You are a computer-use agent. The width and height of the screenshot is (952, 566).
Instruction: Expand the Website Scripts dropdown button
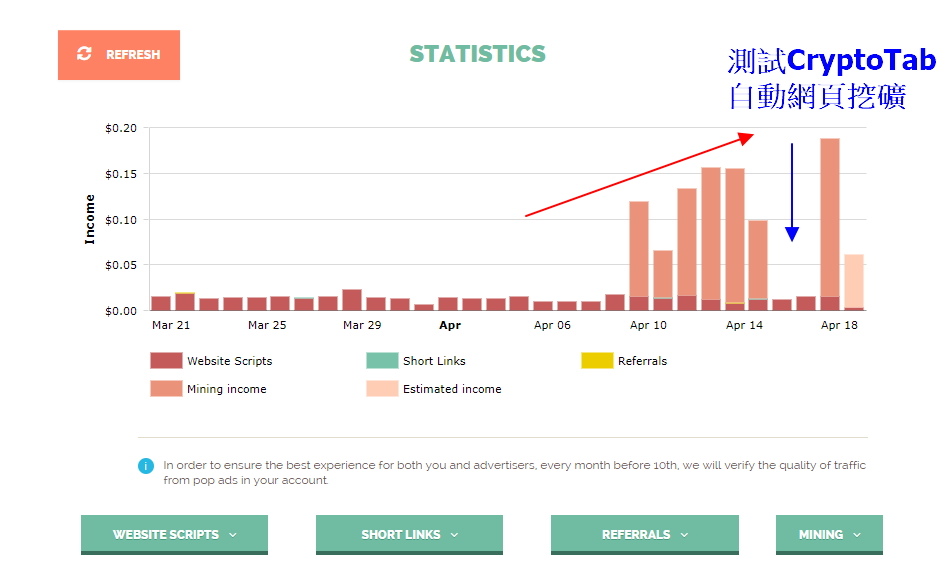(x=174, y=534)
